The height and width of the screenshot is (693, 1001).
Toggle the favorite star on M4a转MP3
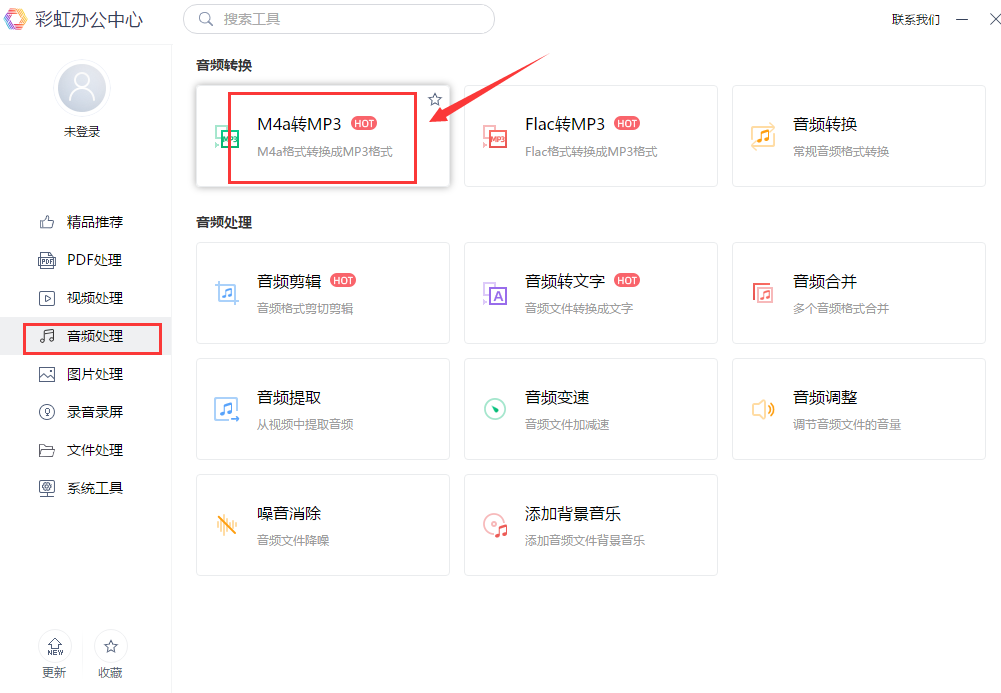coord(435,99)
